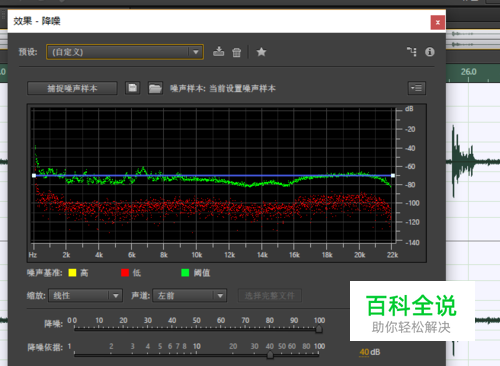Click the 降噪 slider handle at 100

(319, 329)
